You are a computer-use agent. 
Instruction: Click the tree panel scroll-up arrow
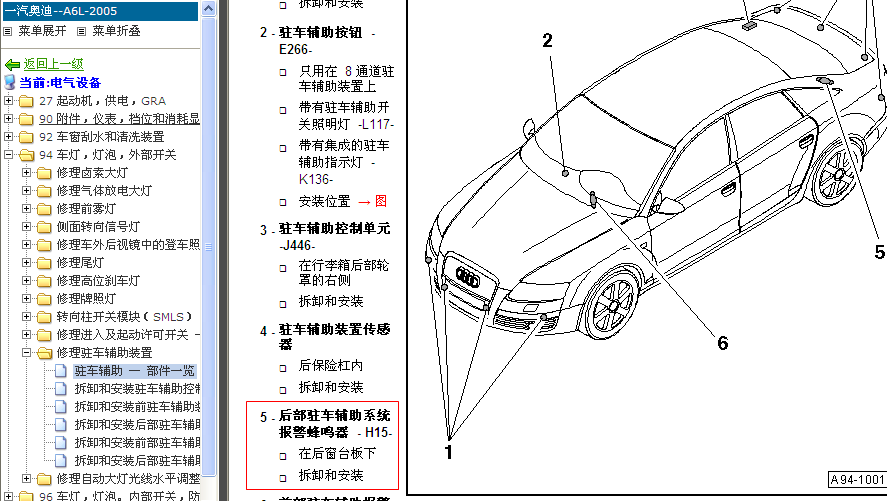[x=209, y=8]
